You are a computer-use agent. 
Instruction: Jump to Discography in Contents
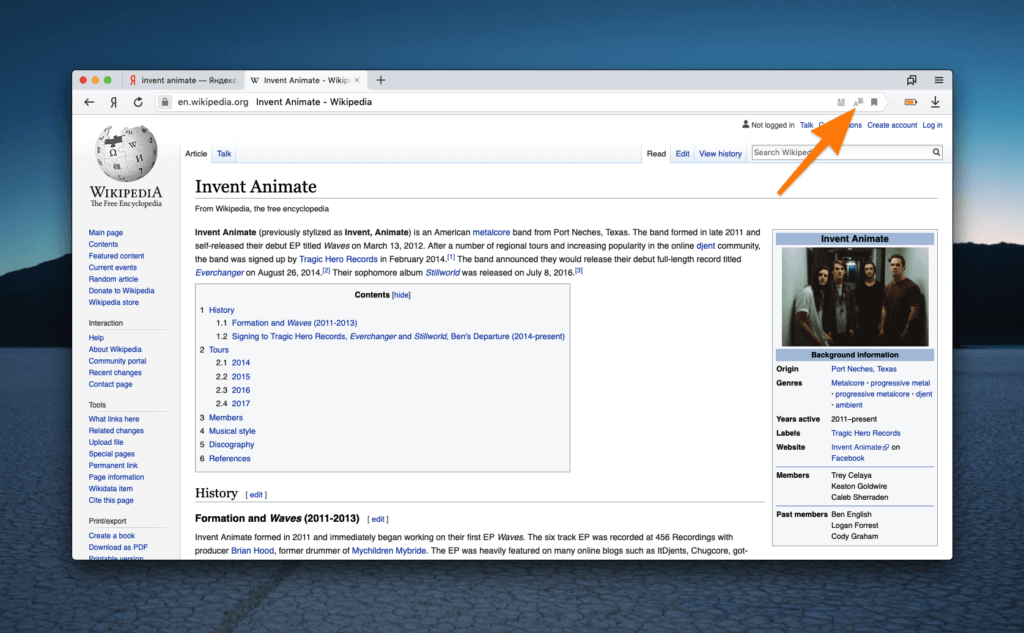coord(231,445)
